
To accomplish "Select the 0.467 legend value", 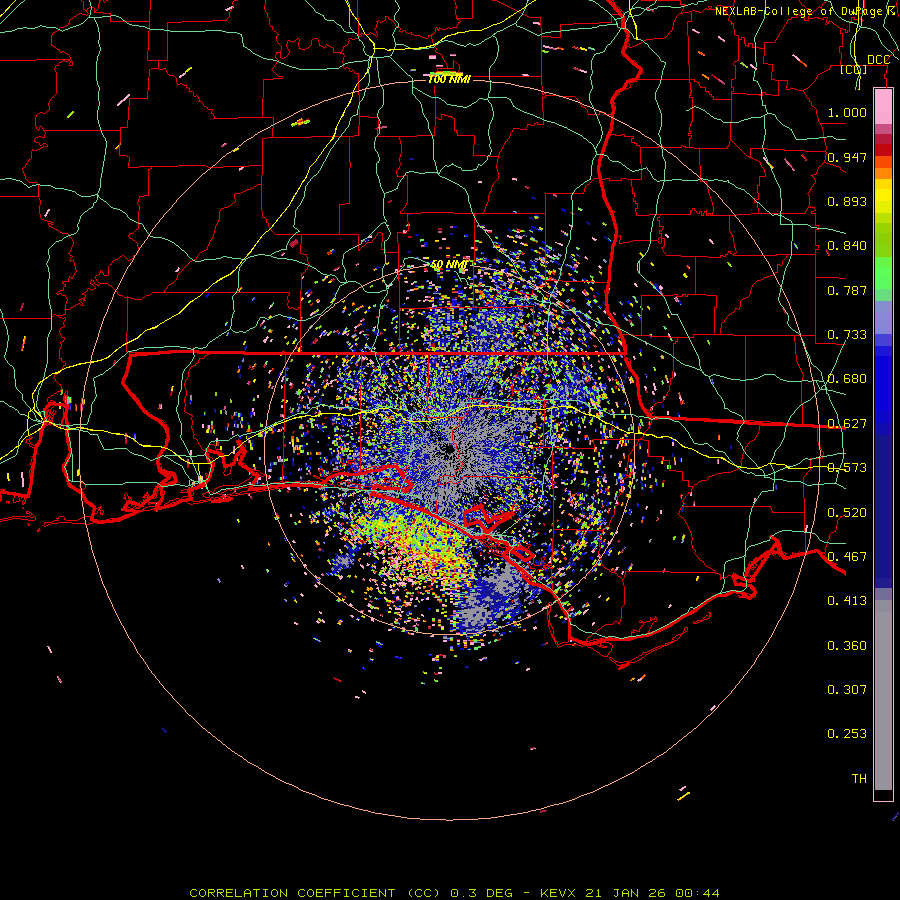I will 847,557.
